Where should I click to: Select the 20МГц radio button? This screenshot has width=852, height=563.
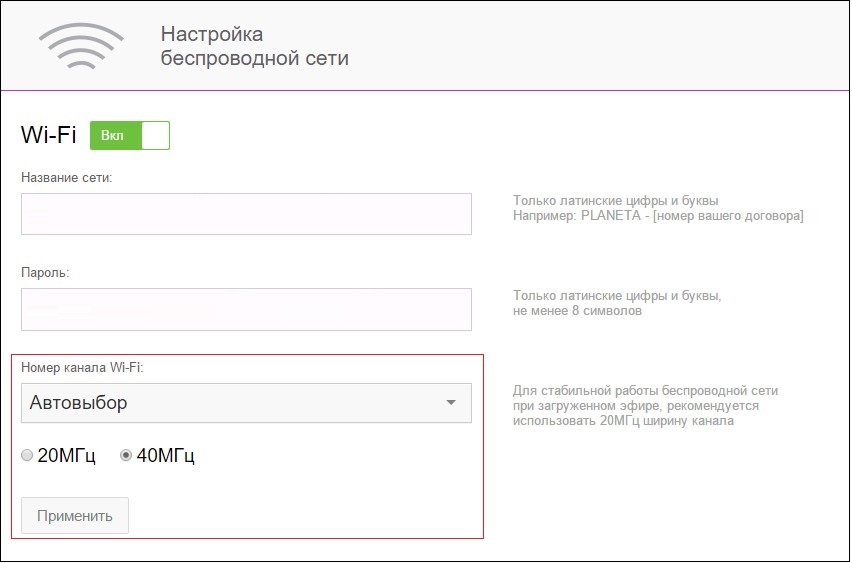[28, 456]
